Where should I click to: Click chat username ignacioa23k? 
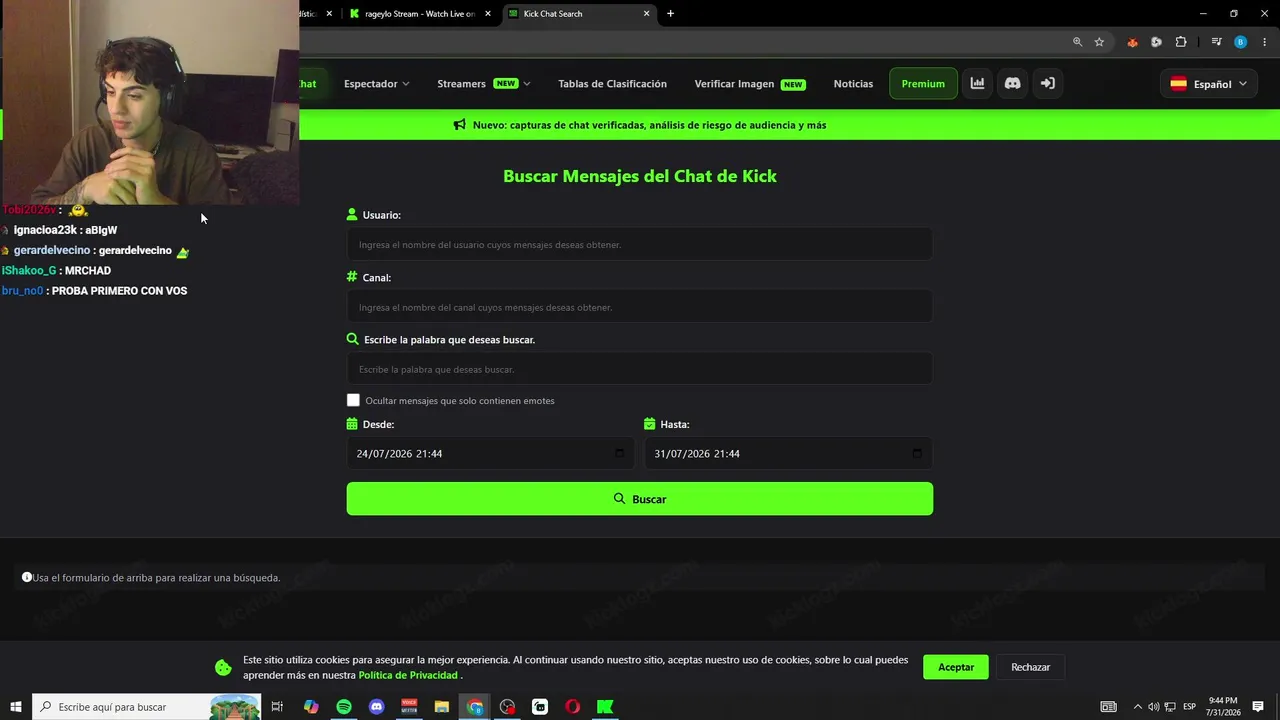pyautogui.click(x=45, y=230)
